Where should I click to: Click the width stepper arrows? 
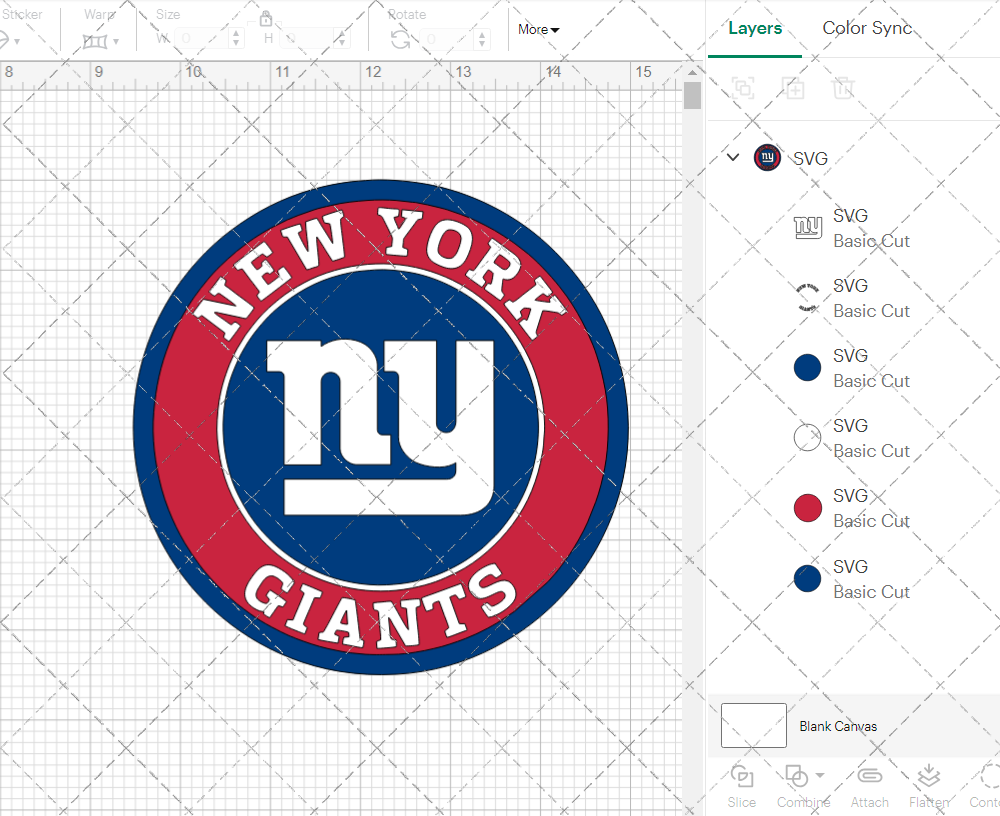pos(236,39)
